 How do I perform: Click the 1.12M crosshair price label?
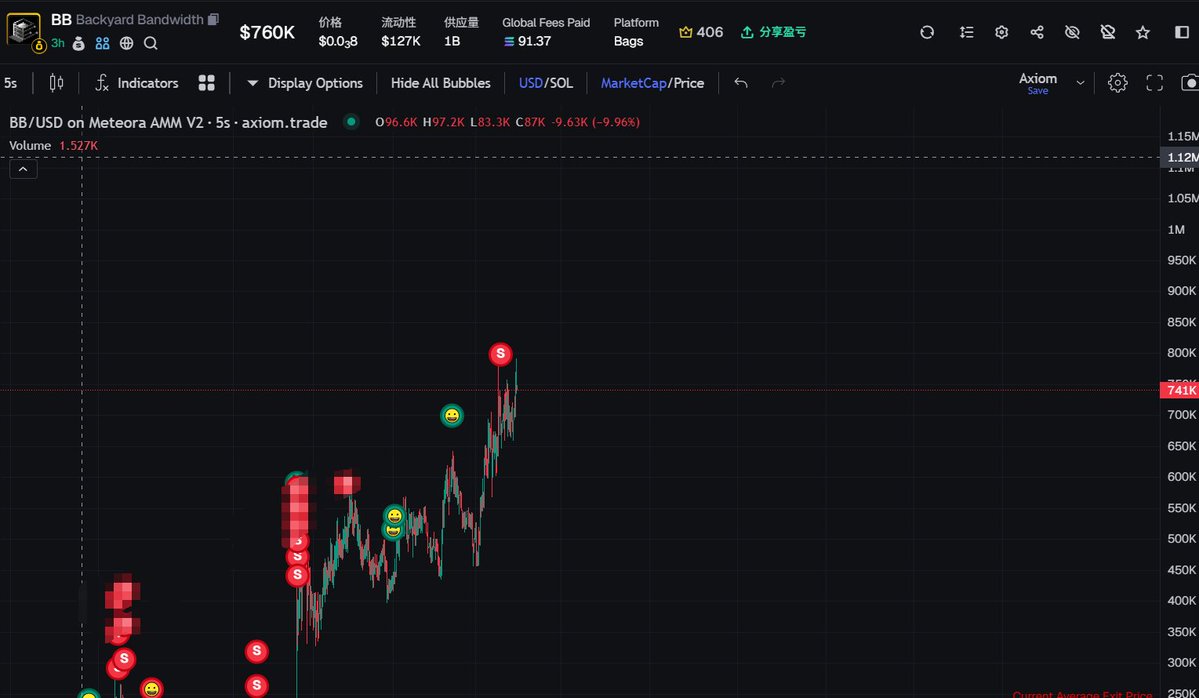pos(1179,157)
